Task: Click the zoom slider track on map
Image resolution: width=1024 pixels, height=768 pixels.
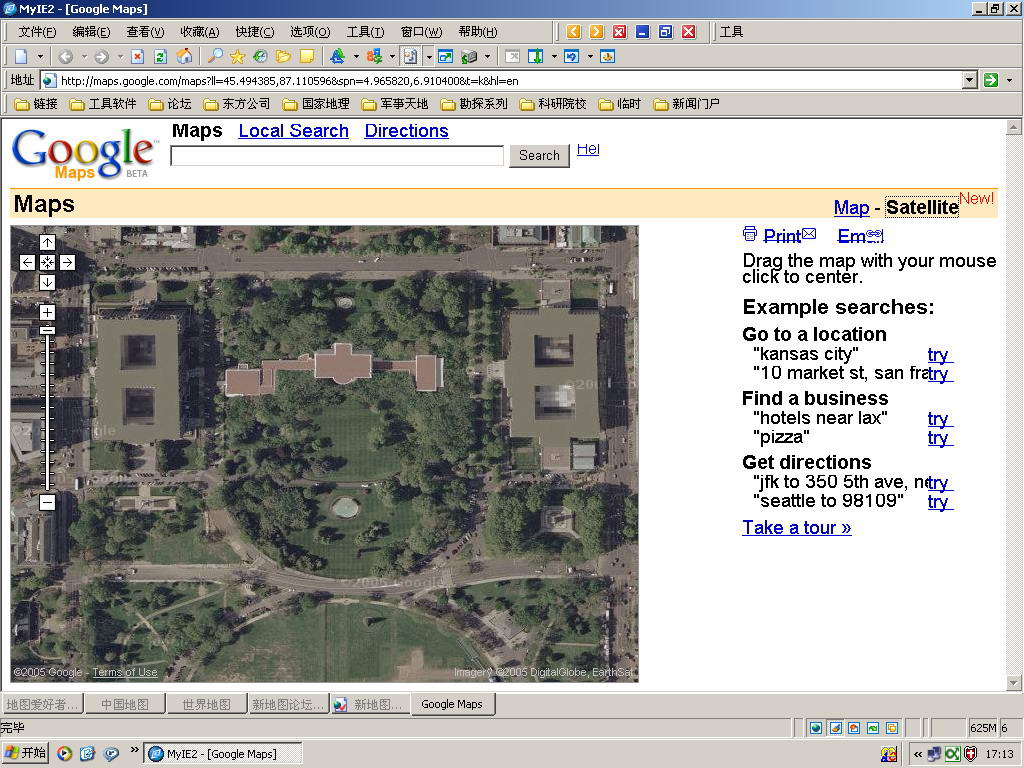Action: (x=47, y=410)
